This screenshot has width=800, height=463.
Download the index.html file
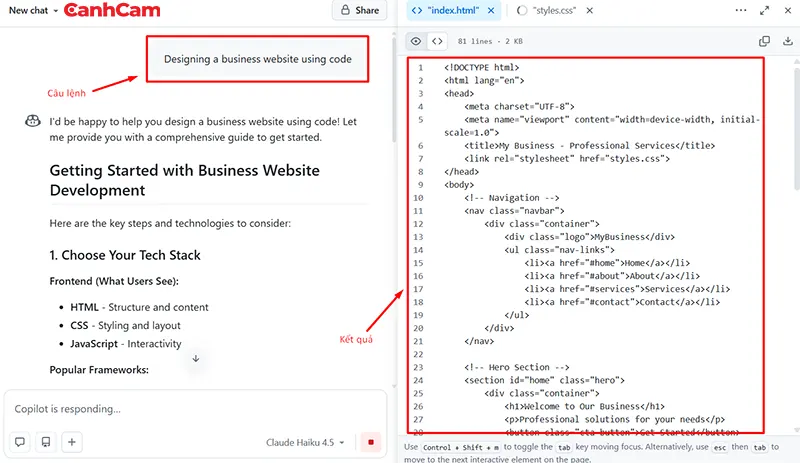click(788, 41)
